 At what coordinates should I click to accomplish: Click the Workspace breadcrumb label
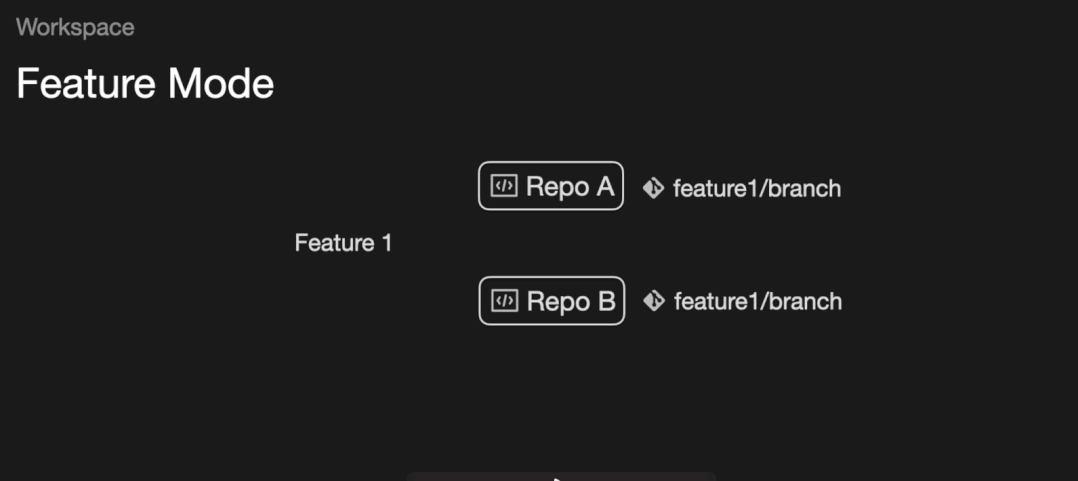point(75,27)
